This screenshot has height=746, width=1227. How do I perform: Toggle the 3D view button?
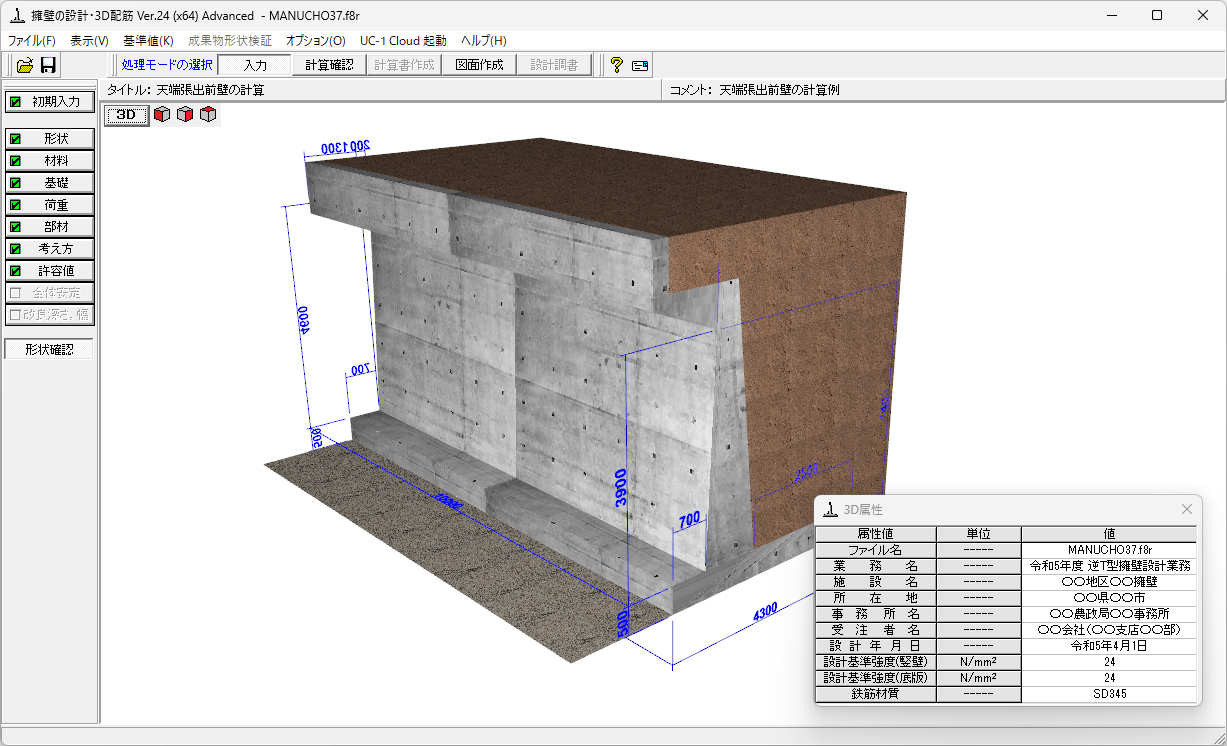click(126, 115)
